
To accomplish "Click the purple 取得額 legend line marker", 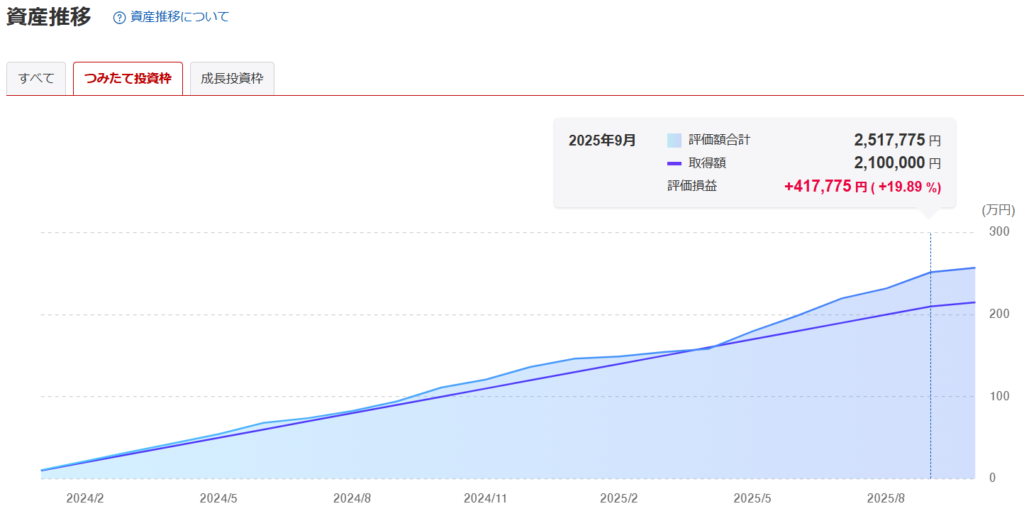I will pos(674,163).
